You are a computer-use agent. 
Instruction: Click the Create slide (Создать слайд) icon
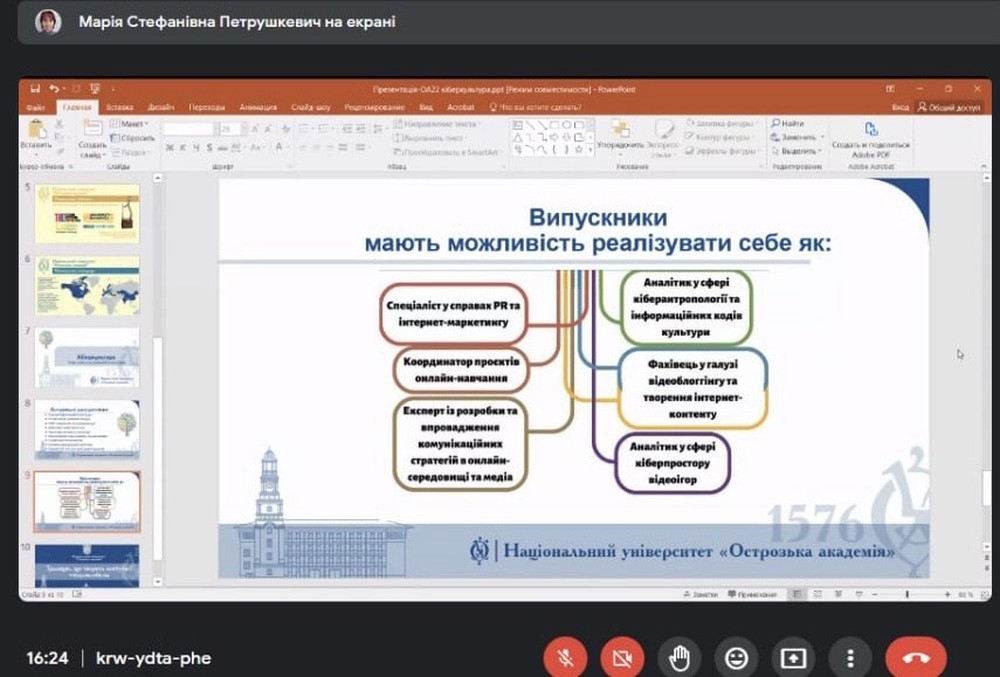[x=92, y=129]
